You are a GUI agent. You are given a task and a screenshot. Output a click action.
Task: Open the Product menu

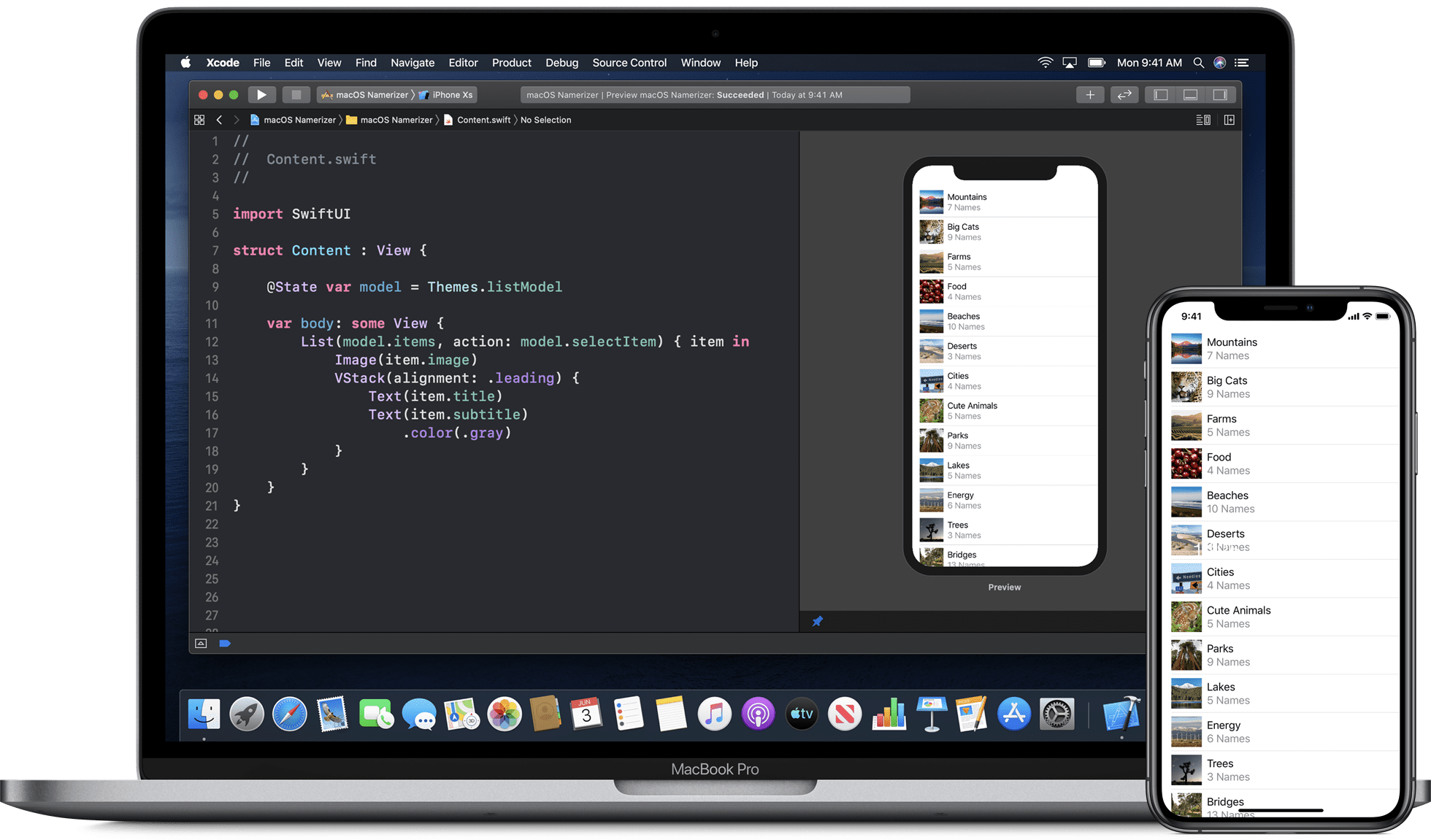(x=511, y=63)
